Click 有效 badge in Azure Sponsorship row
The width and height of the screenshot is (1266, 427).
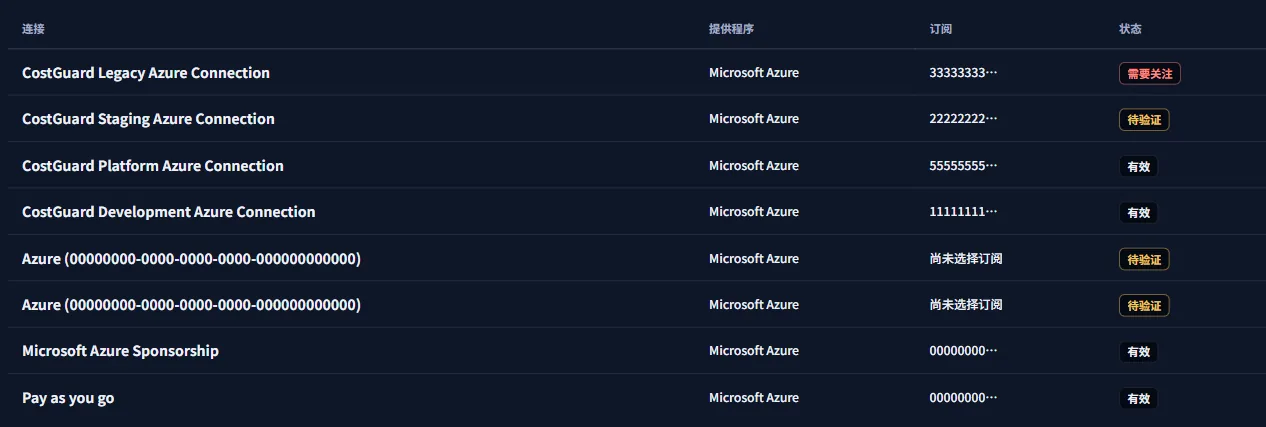click(1138, 351)
